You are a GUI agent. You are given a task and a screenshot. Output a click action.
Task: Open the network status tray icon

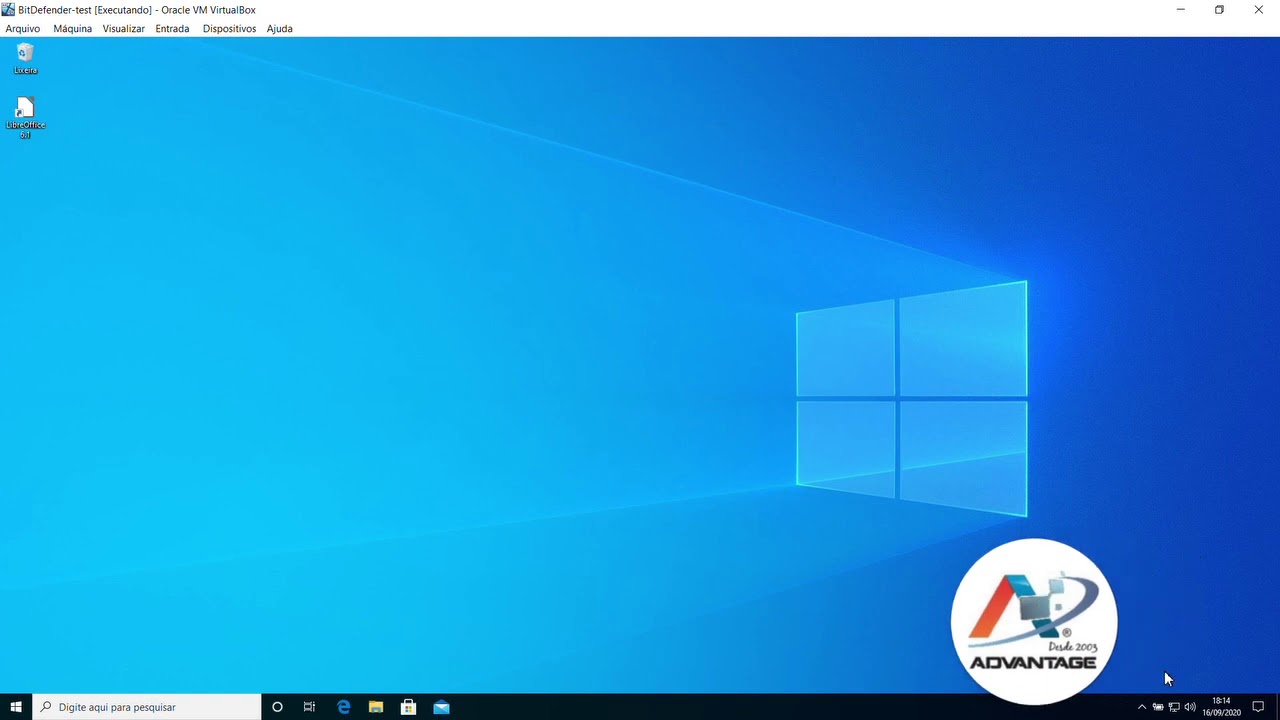1174,707
